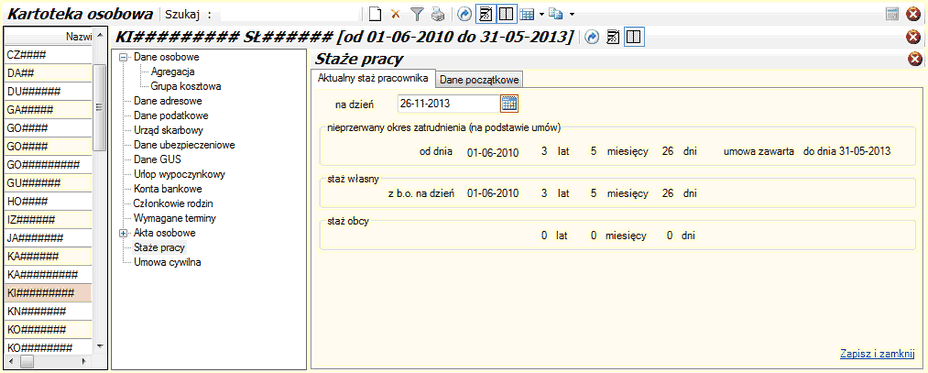Open the calendar picker beside date field

point(510,103)
